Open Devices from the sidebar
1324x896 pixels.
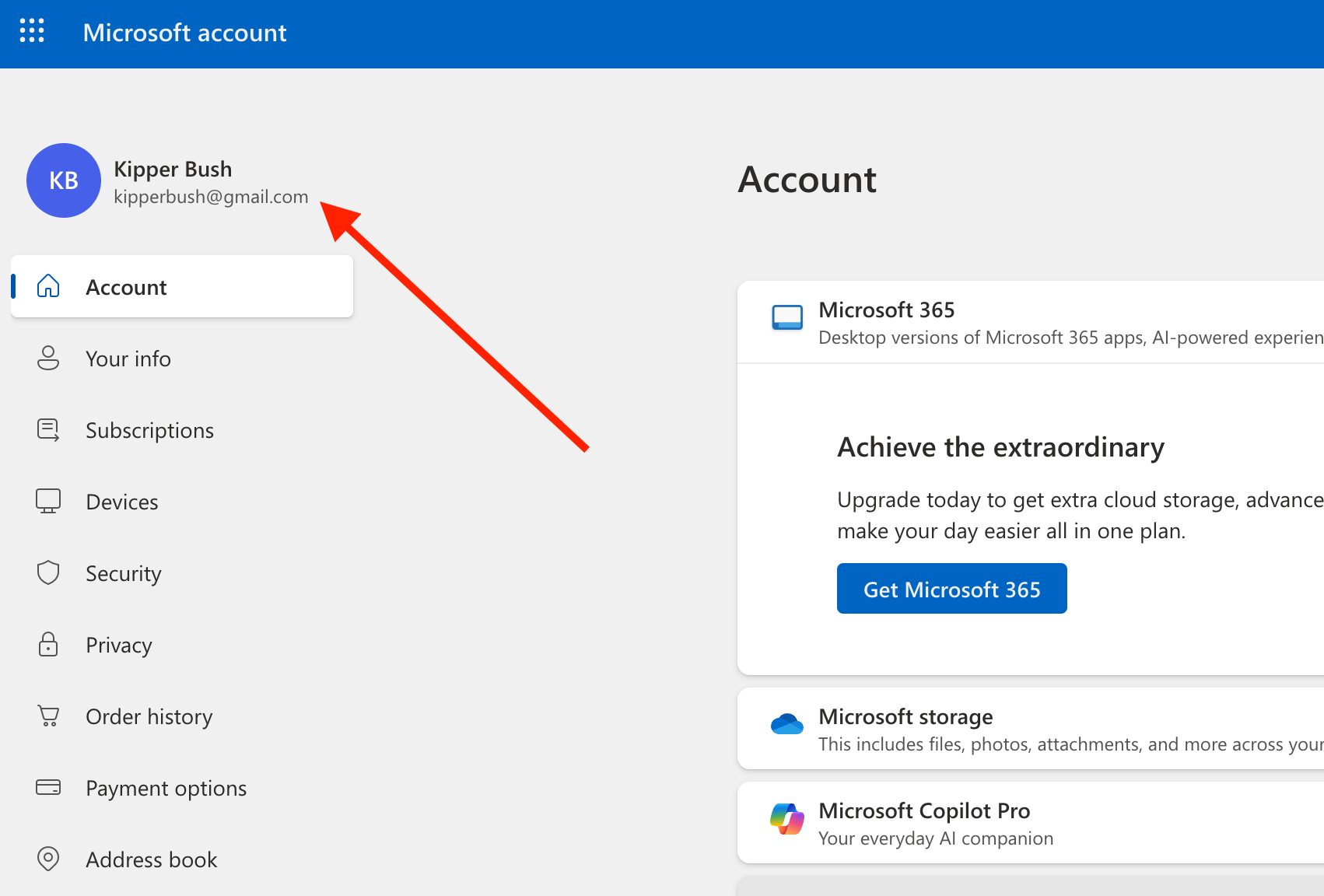(182, 502)
